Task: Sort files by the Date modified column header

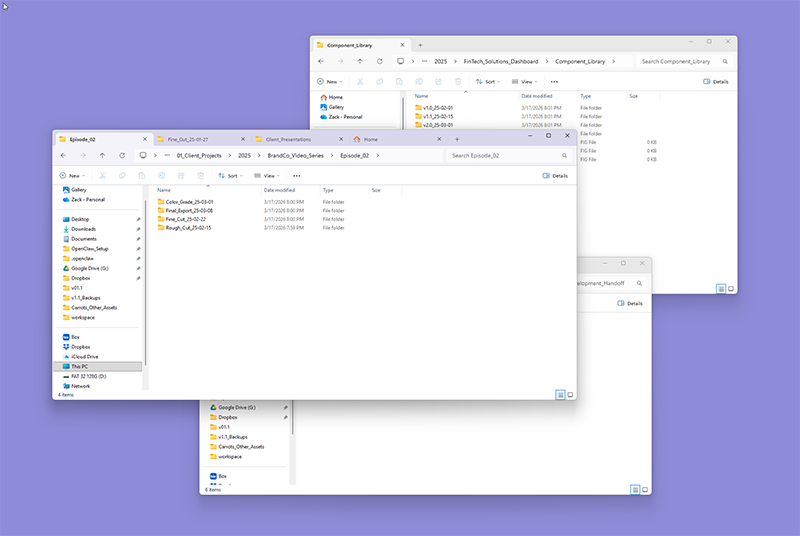Action: [279, 189]
